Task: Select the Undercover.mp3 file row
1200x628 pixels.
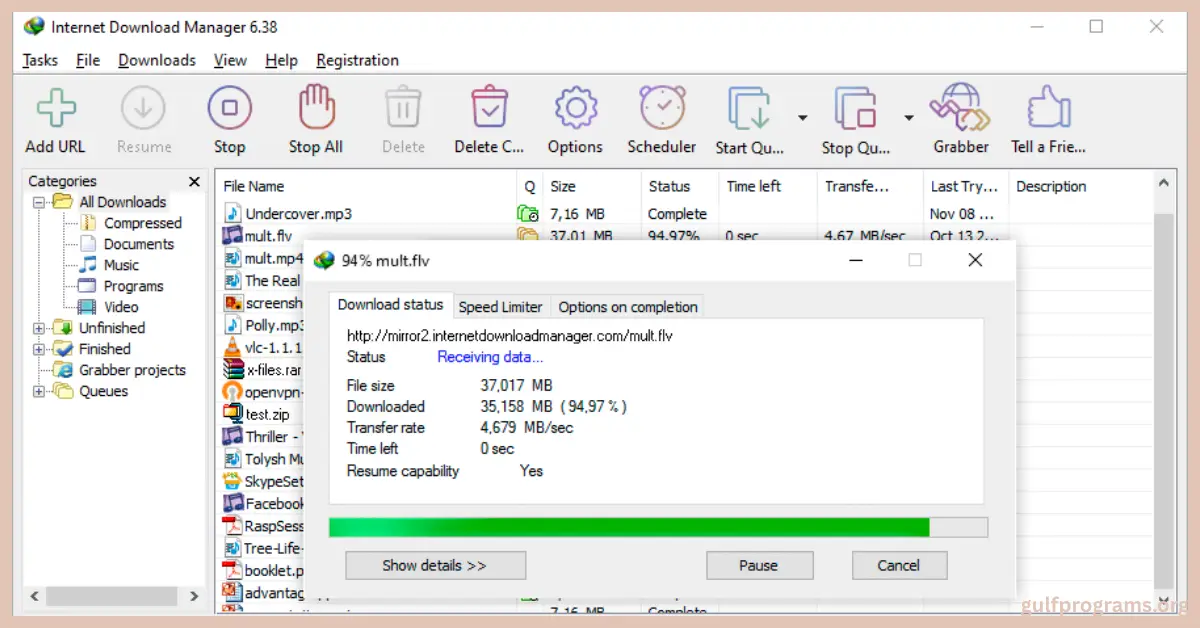Action: click(298, 213)
